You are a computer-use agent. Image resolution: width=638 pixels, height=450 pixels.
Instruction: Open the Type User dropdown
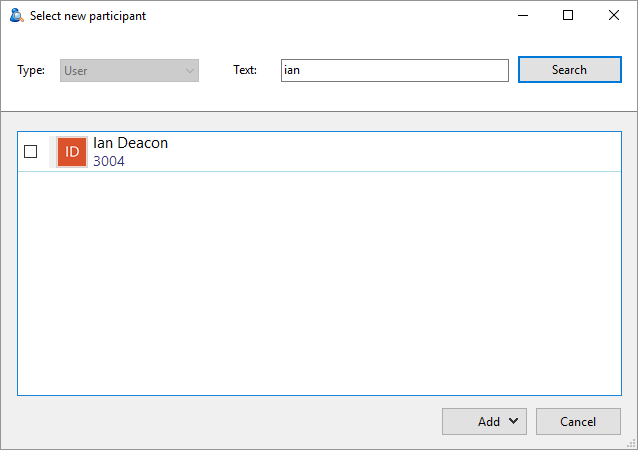(129, 70)
